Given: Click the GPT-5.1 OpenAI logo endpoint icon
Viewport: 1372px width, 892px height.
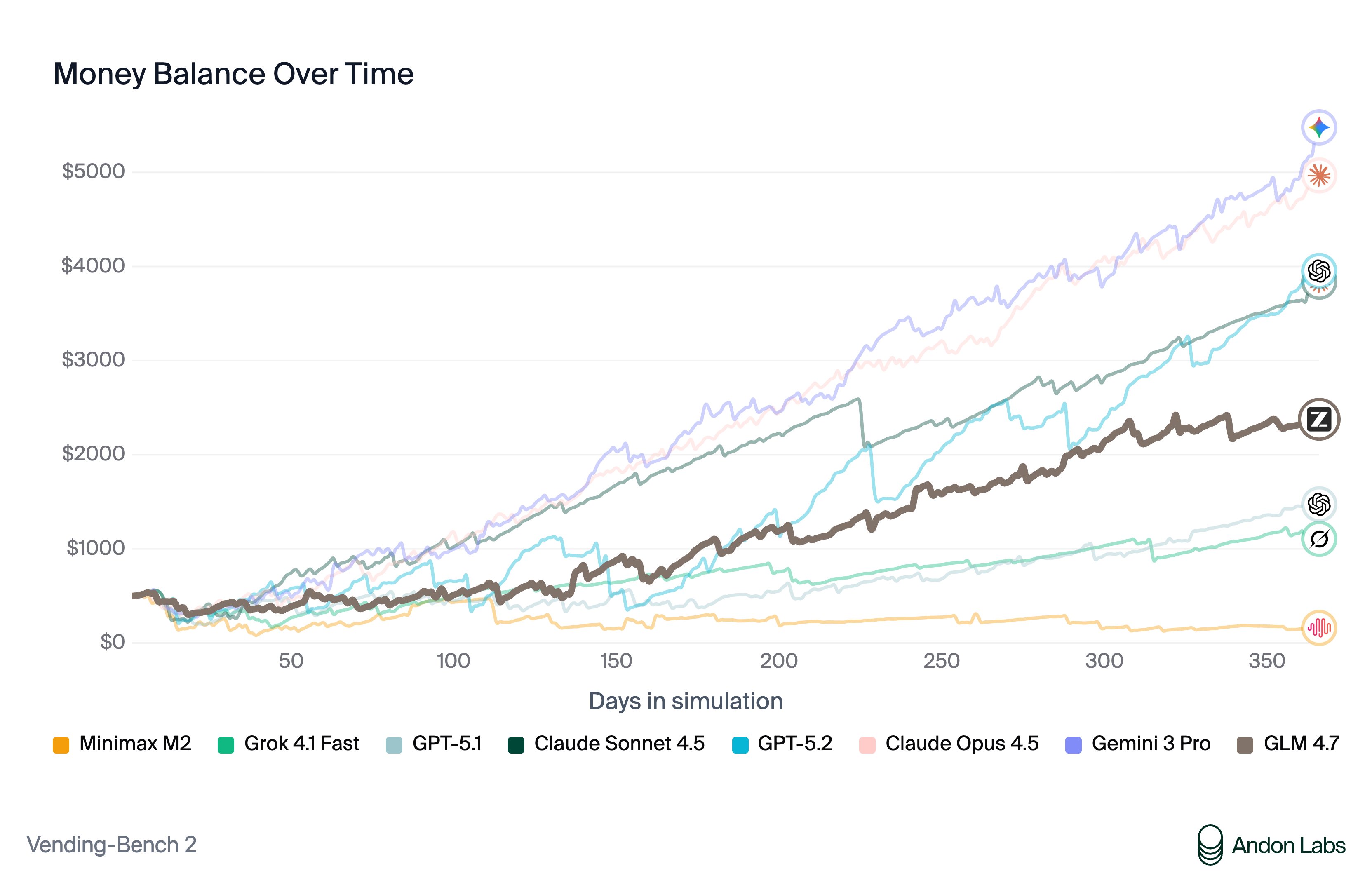Looking at the screenshot, I should [1318, 504].
